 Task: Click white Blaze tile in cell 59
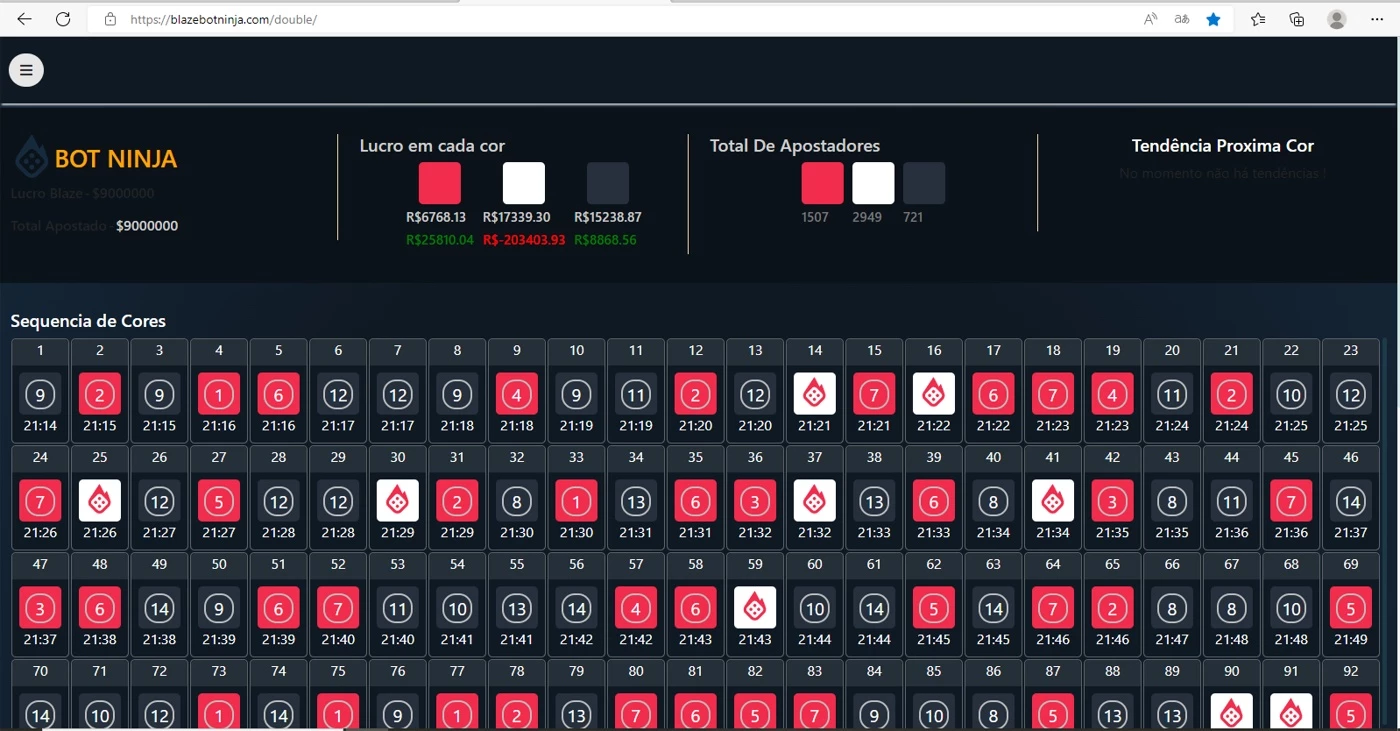(755, 608)
